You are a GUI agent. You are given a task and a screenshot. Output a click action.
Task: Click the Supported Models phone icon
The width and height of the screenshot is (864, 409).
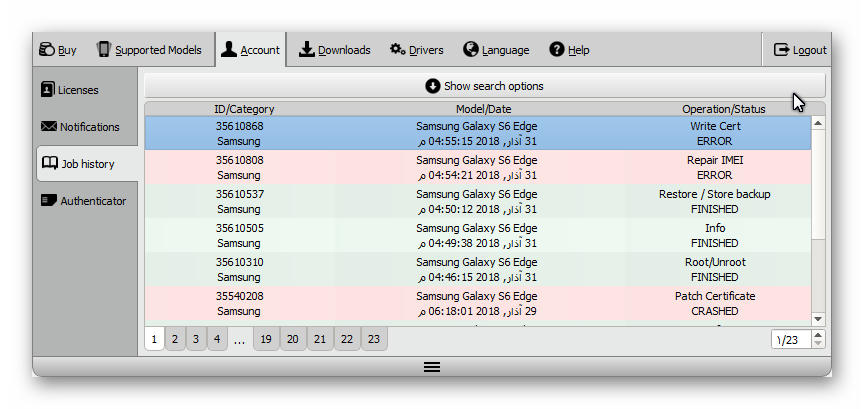103,49
